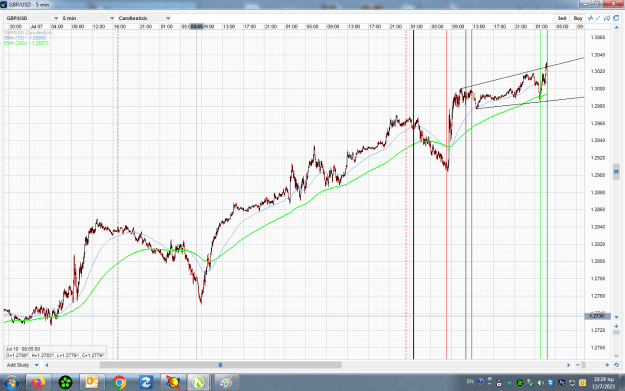
Task: Click the reset chart view icon
Action: 616,365
